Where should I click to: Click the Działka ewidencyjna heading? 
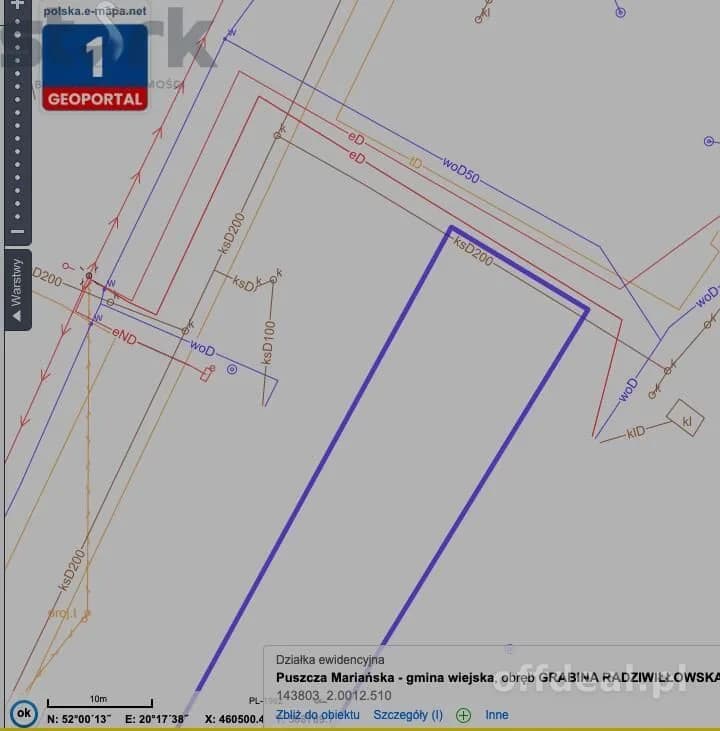click(330, 660)
